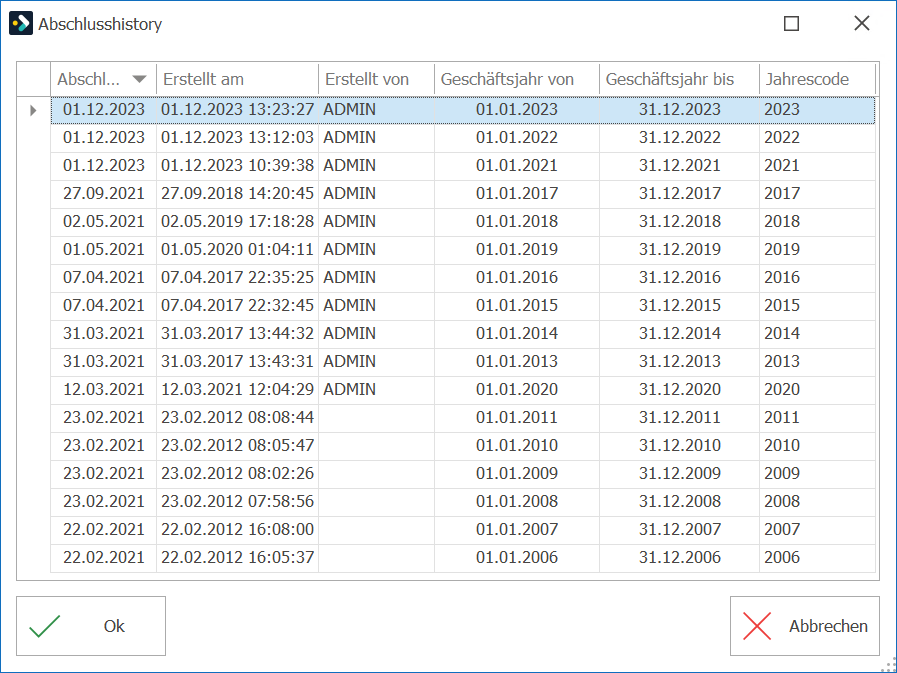Click the cell 12.03.2021 12:04:29
Screen dimensions: 897x673
point(237,390)
